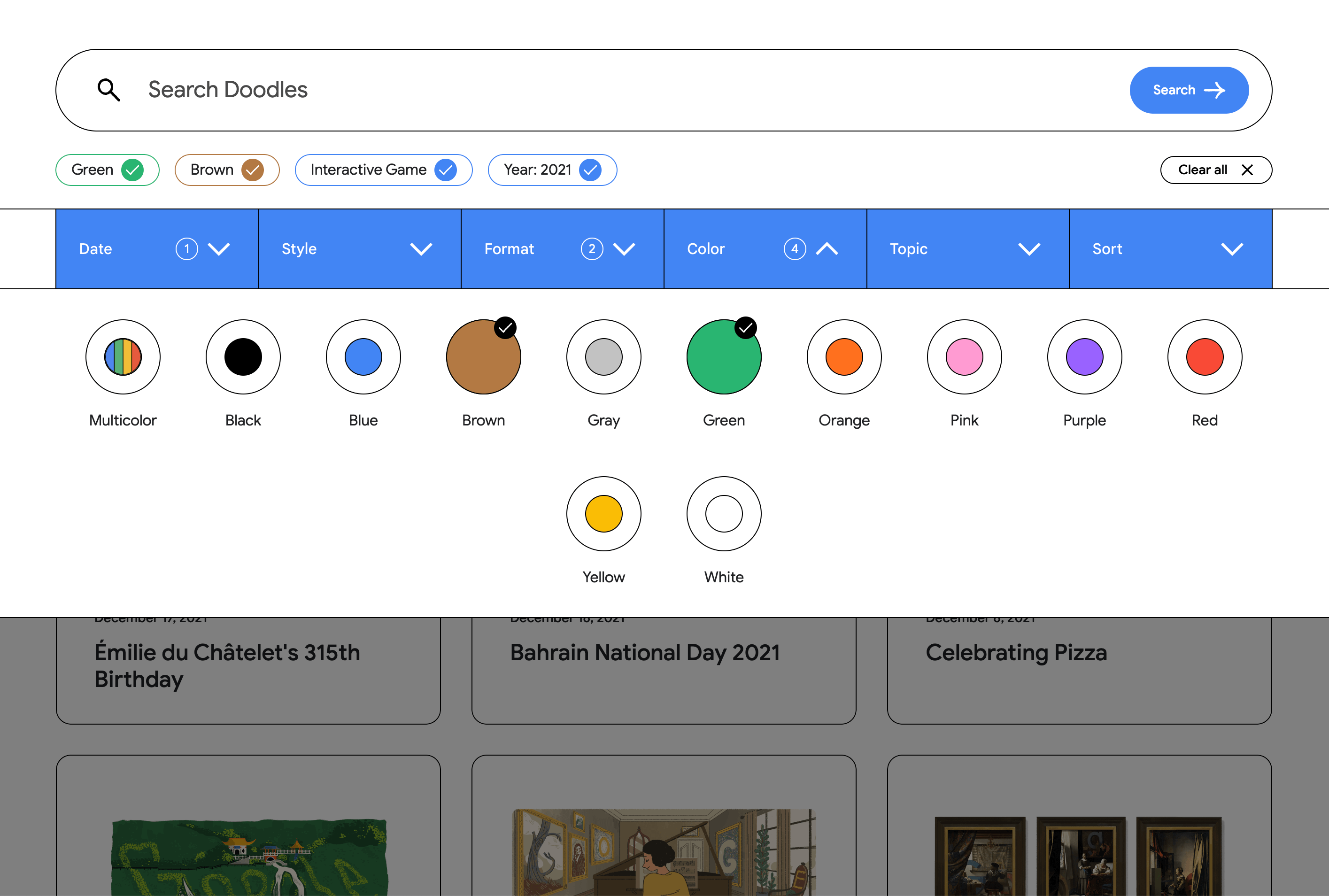Open Celebrating Pizza doodle link

[1016, 653]
